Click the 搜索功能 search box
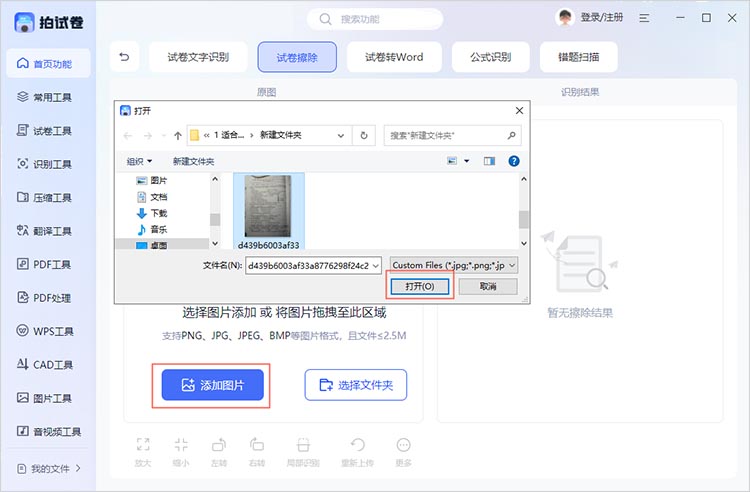Screen dimensions: 750x492 click(x=375, y=19)
